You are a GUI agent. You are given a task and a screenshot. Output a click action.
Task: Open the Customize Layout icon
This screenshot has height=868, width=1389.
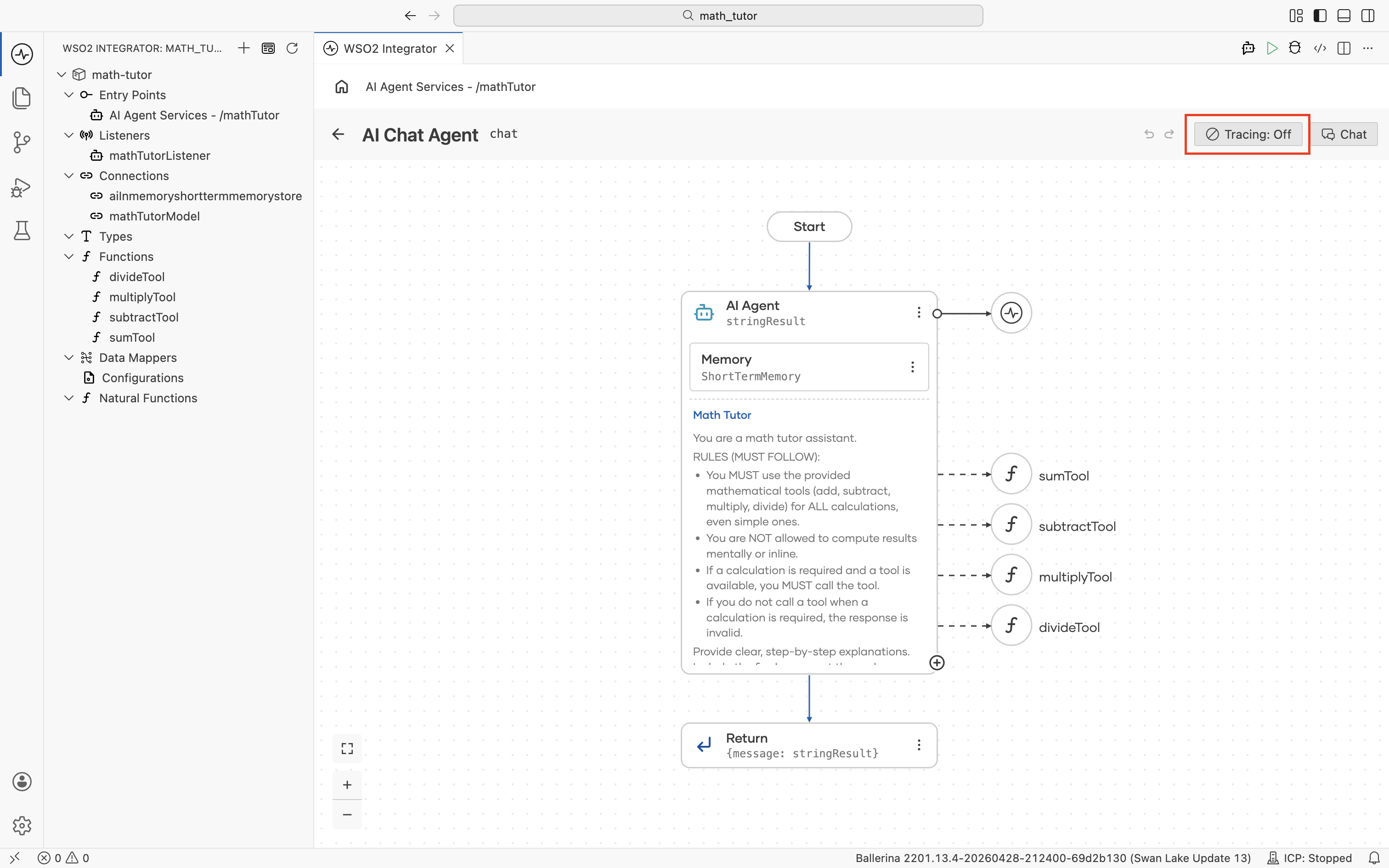point(1296,16)
